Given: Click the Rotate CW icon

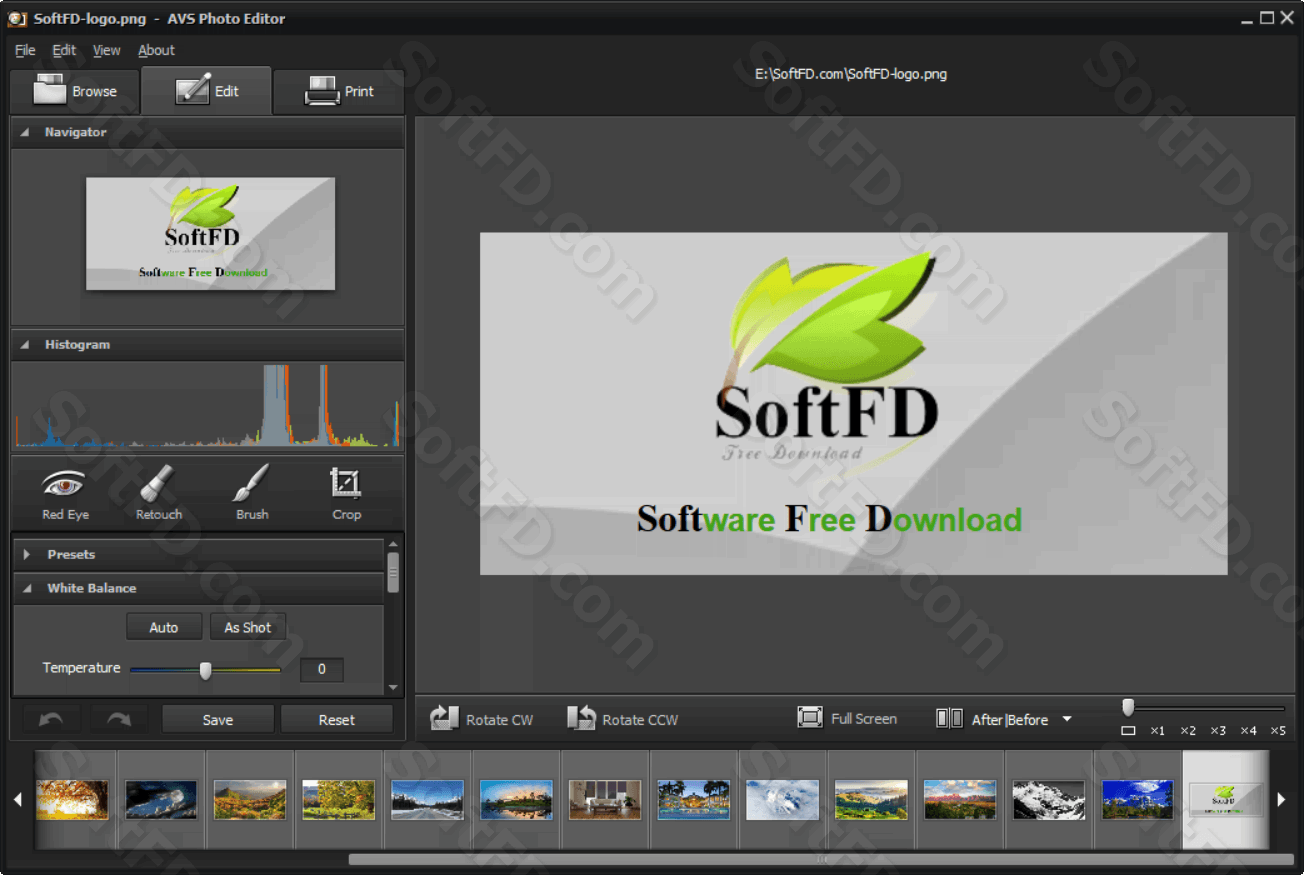Looking at the screenshot, I should coord(445,718).
